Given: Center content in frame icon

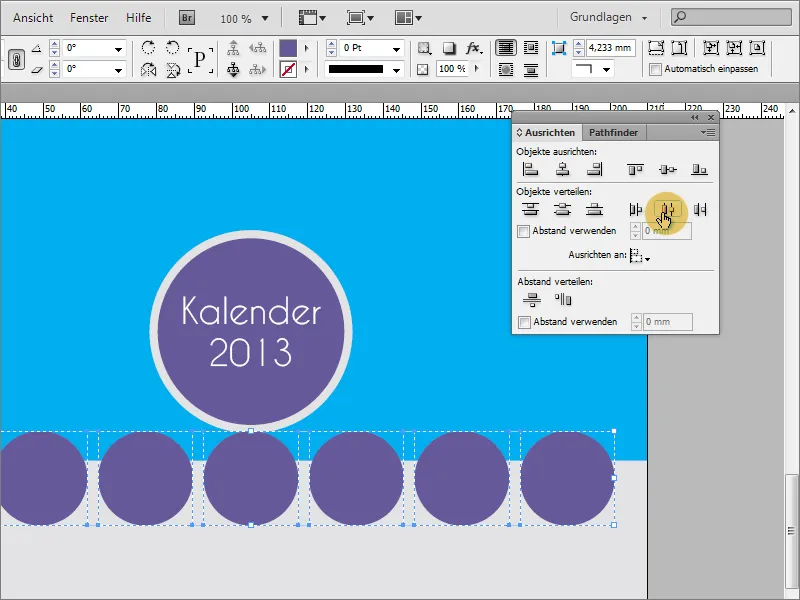Looking at the screenshot, I should click(757, 48).
